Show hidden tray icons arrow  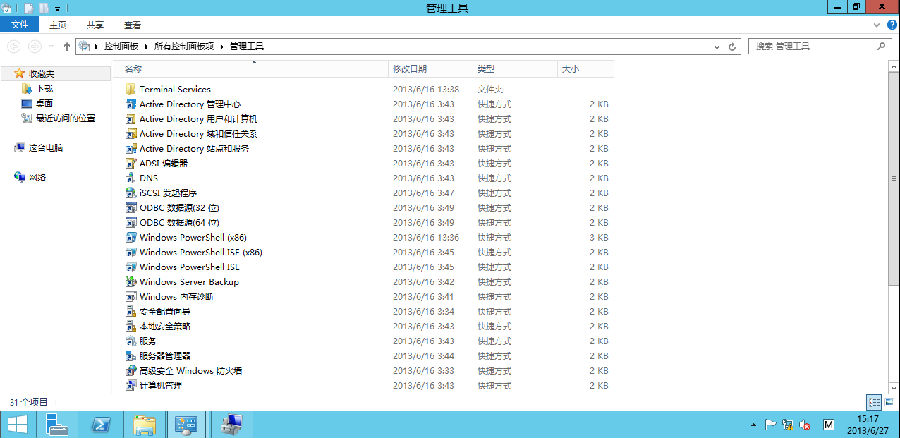(x=754, y=425)
